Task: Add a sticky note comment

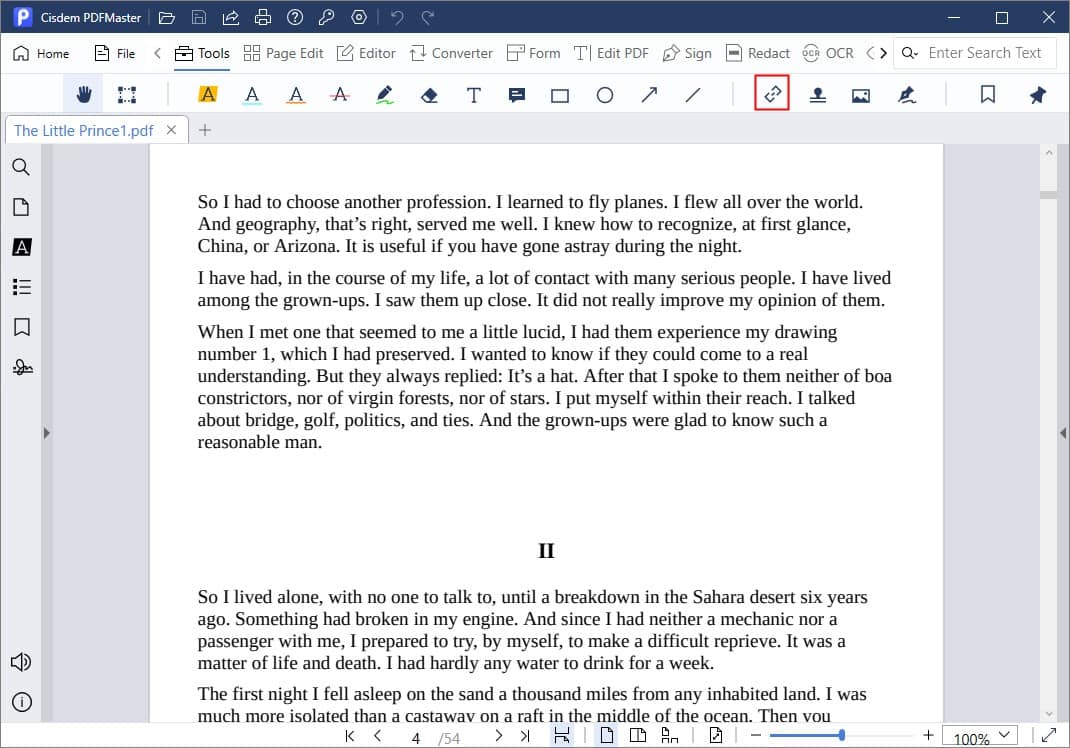Action: [516, 93]
